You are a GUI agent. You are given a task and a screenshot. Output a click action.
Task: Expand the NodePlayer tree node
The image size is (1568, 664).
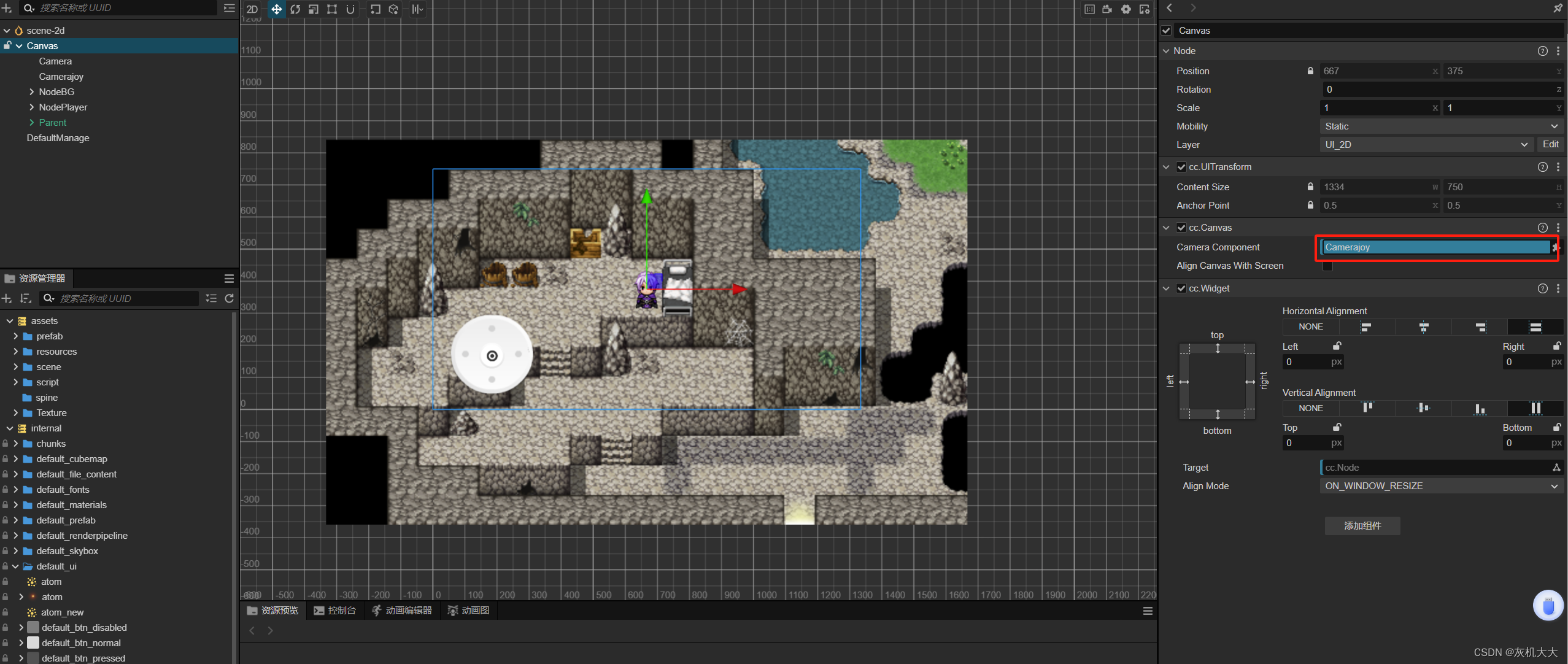tap(31, 107)
